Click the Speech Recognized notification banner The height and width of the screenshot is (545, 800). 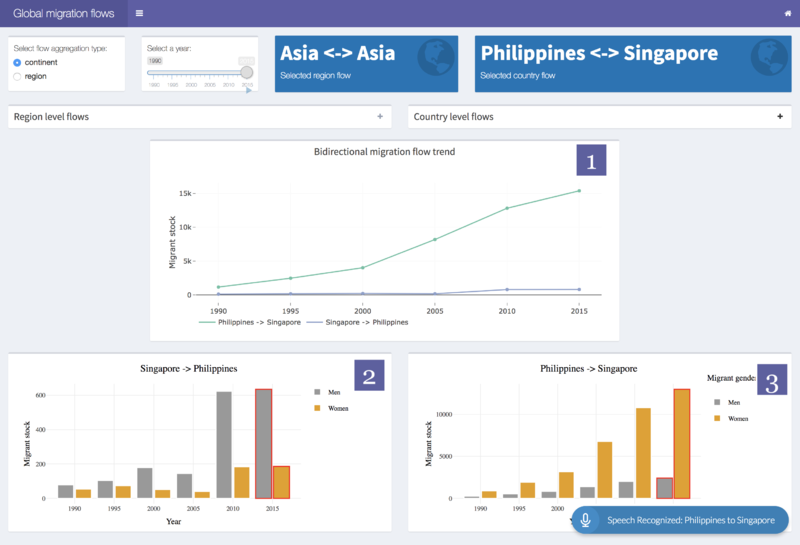[680, 520]
